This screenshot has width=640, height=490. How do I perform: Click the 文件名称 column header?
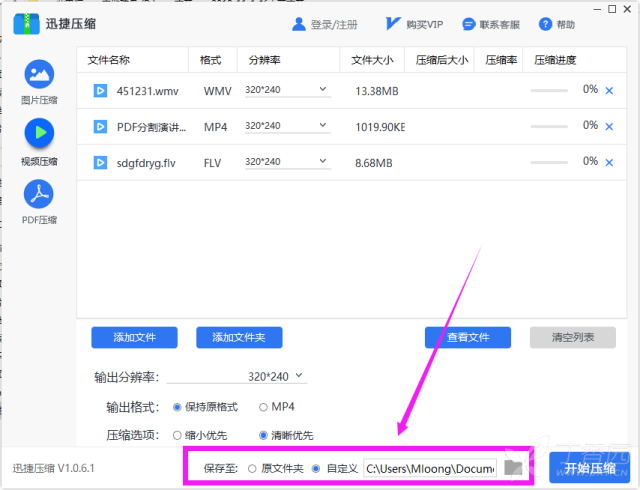click(109, 60)
